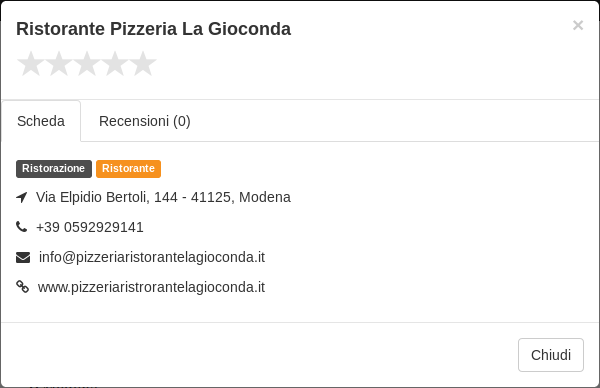Switch to the Recensioni (0) tab
The image size is (600, 388).
pyautogui.click(x=145, y=121)
